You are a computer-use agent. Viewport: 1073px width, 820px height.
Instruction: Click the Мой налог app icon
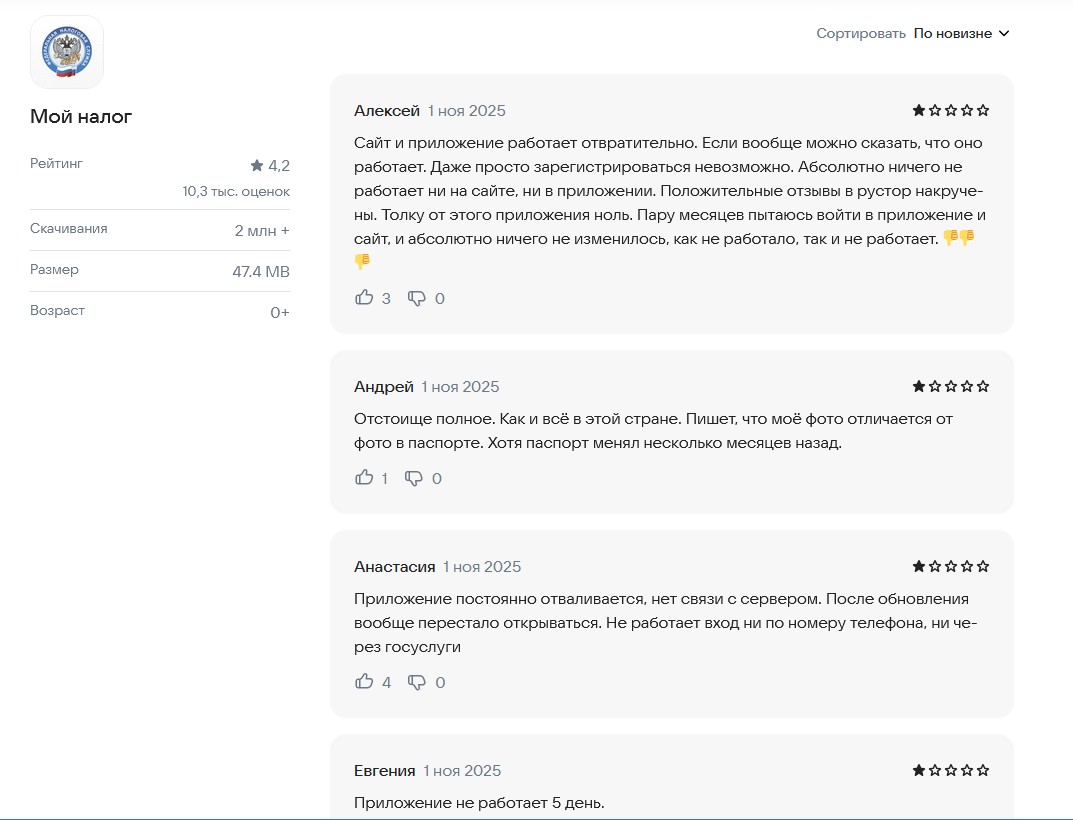67,52
